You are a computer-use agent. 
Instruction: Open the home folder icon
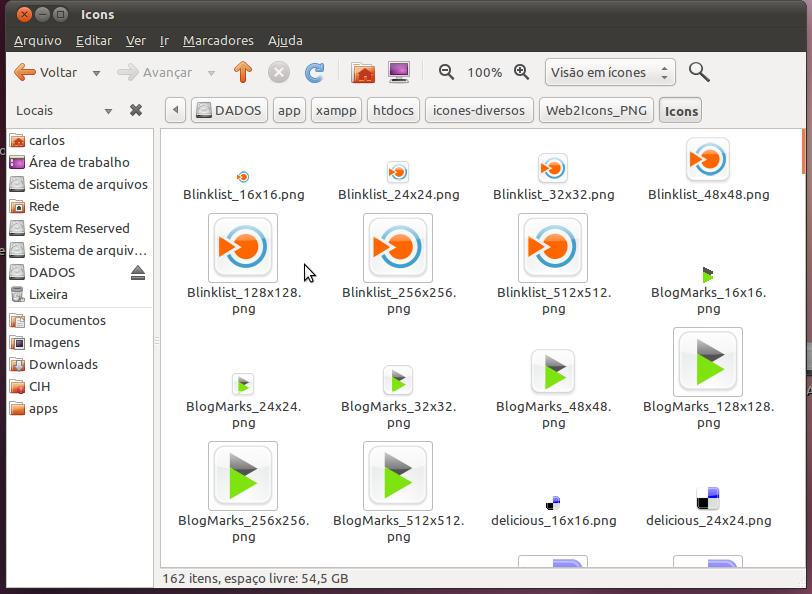click(363, 72)
